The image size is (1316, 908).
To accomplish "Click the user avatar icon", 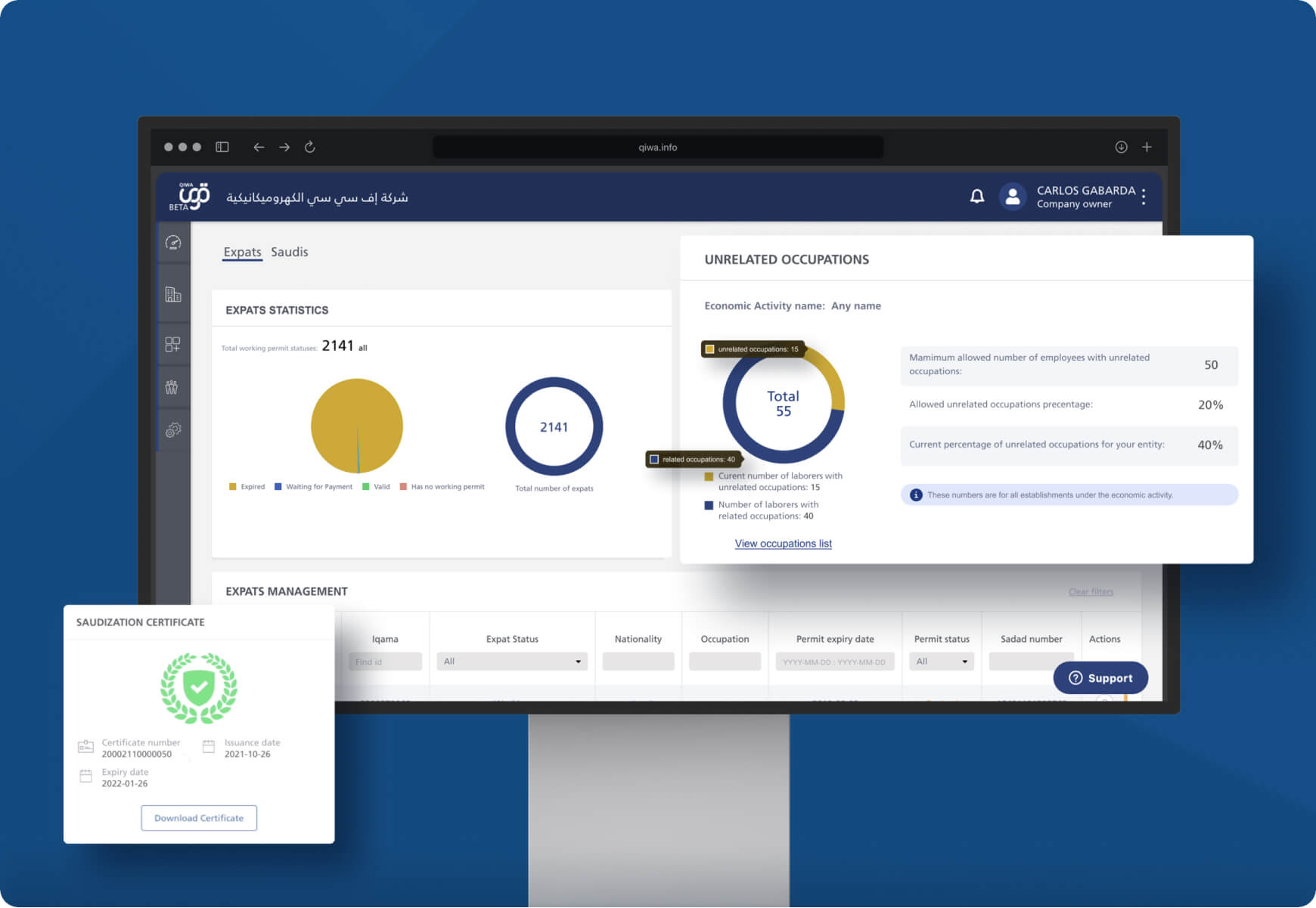I will click(1013, 197).
